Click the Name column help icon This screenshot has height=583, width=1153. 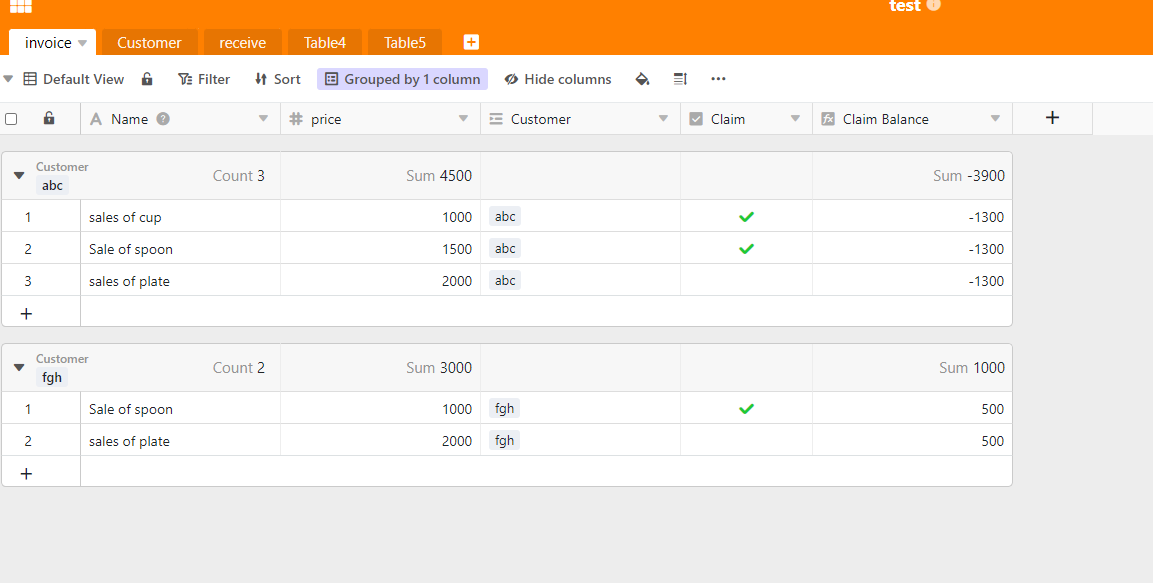163,119
